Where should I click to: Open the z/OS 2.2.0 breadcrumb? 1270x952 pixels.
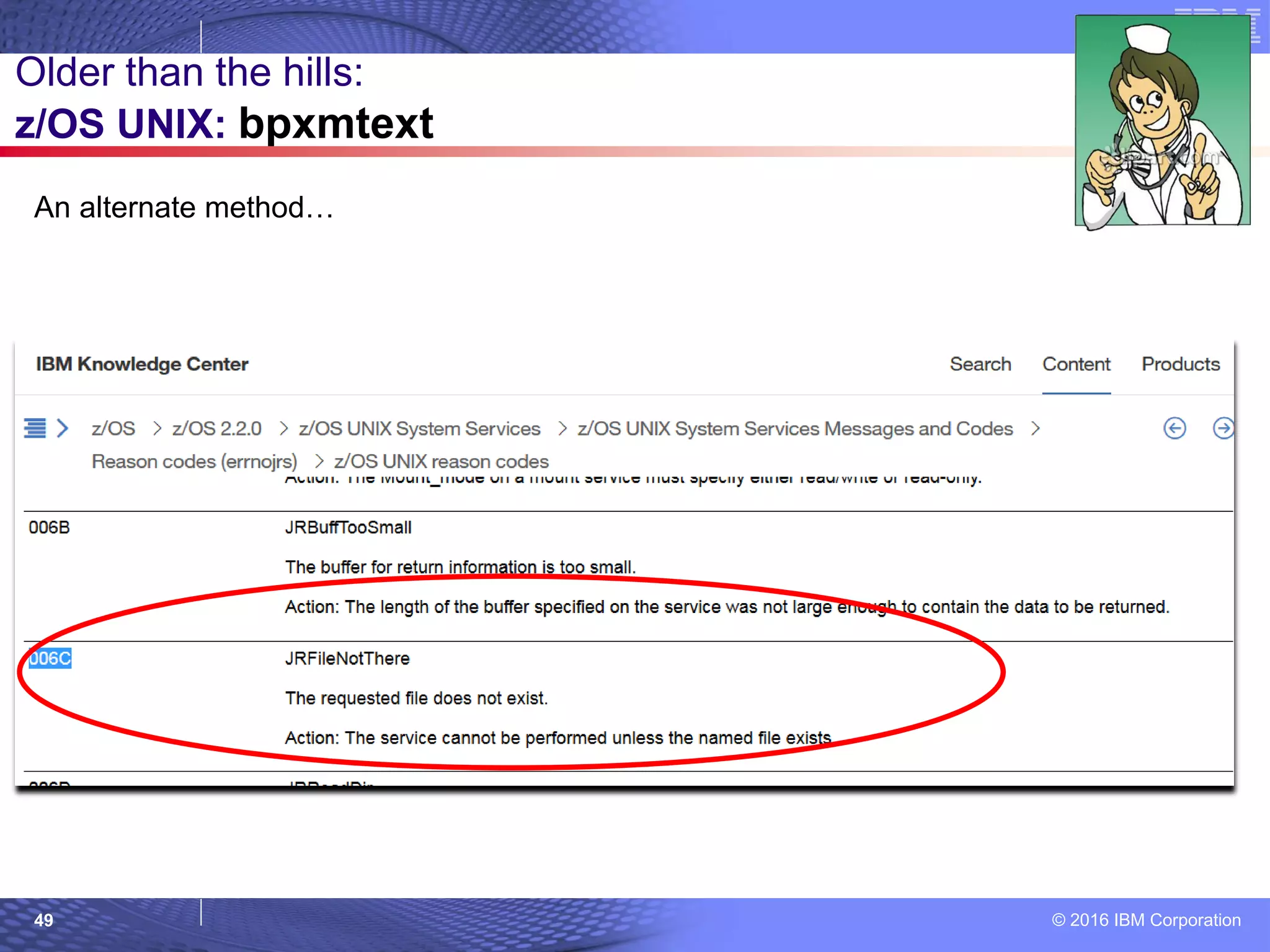pyautogui.click(x=216, y=429)
